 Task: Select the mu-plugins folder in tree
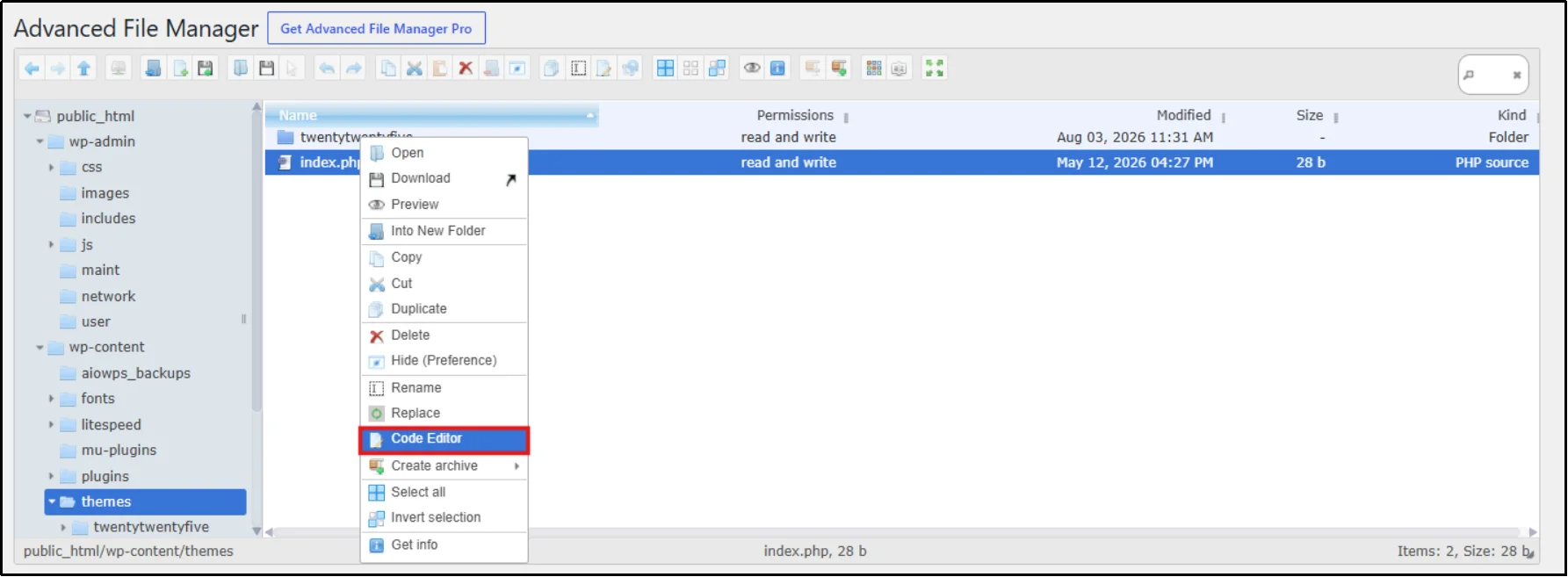coord(119,451)
